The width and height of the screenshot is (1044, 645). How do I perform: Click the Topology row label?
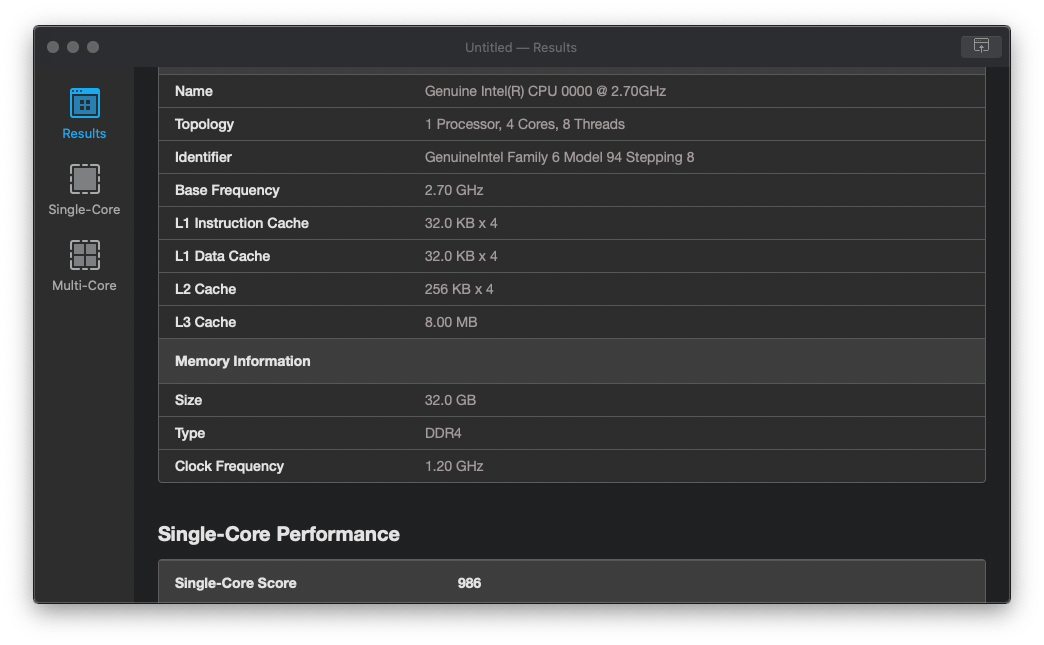(204, 124)
